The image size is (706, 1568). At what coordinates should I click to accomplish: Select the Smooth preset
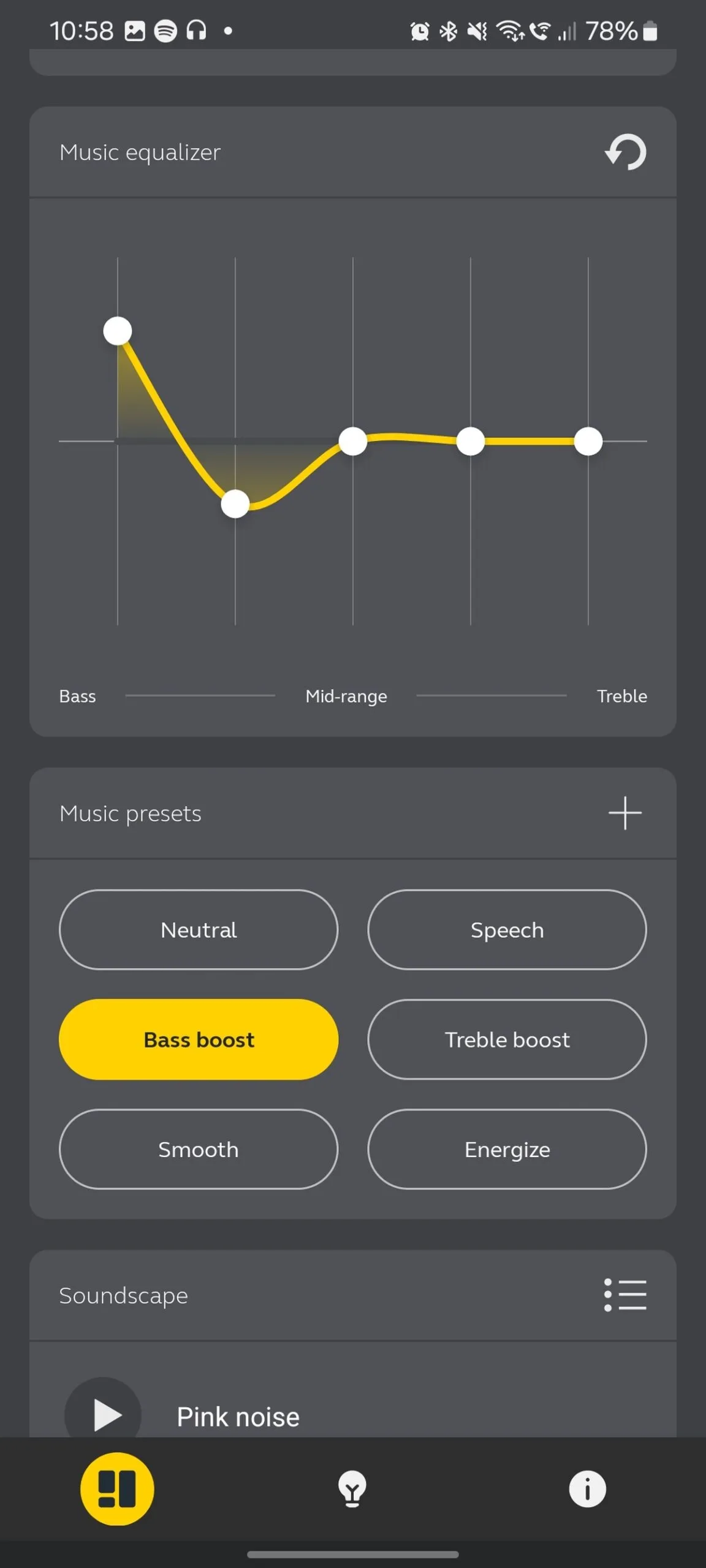(x=199, y=1149)
